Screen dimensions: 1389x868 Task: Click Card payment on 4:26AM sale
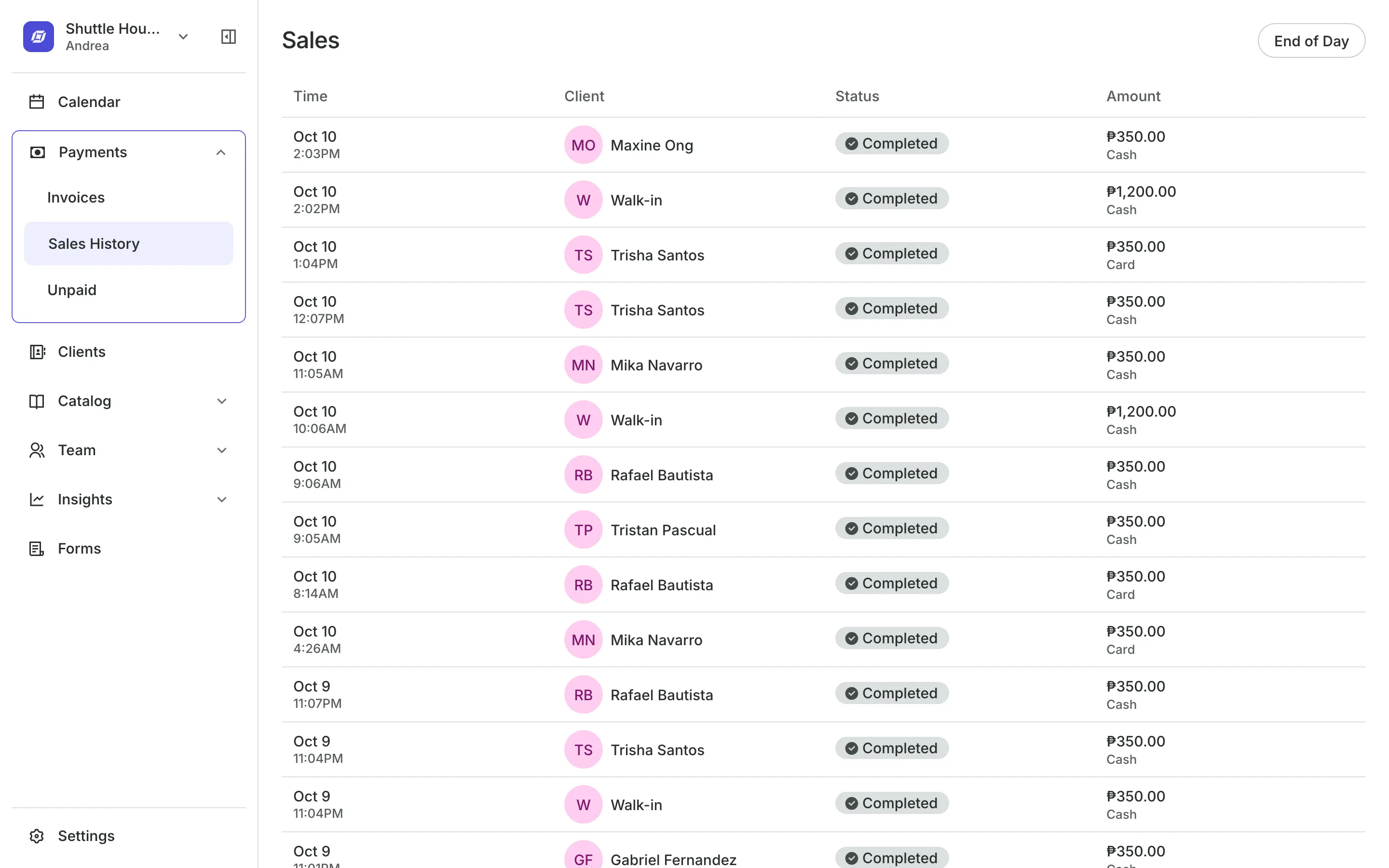click(x=1120, y=649)
